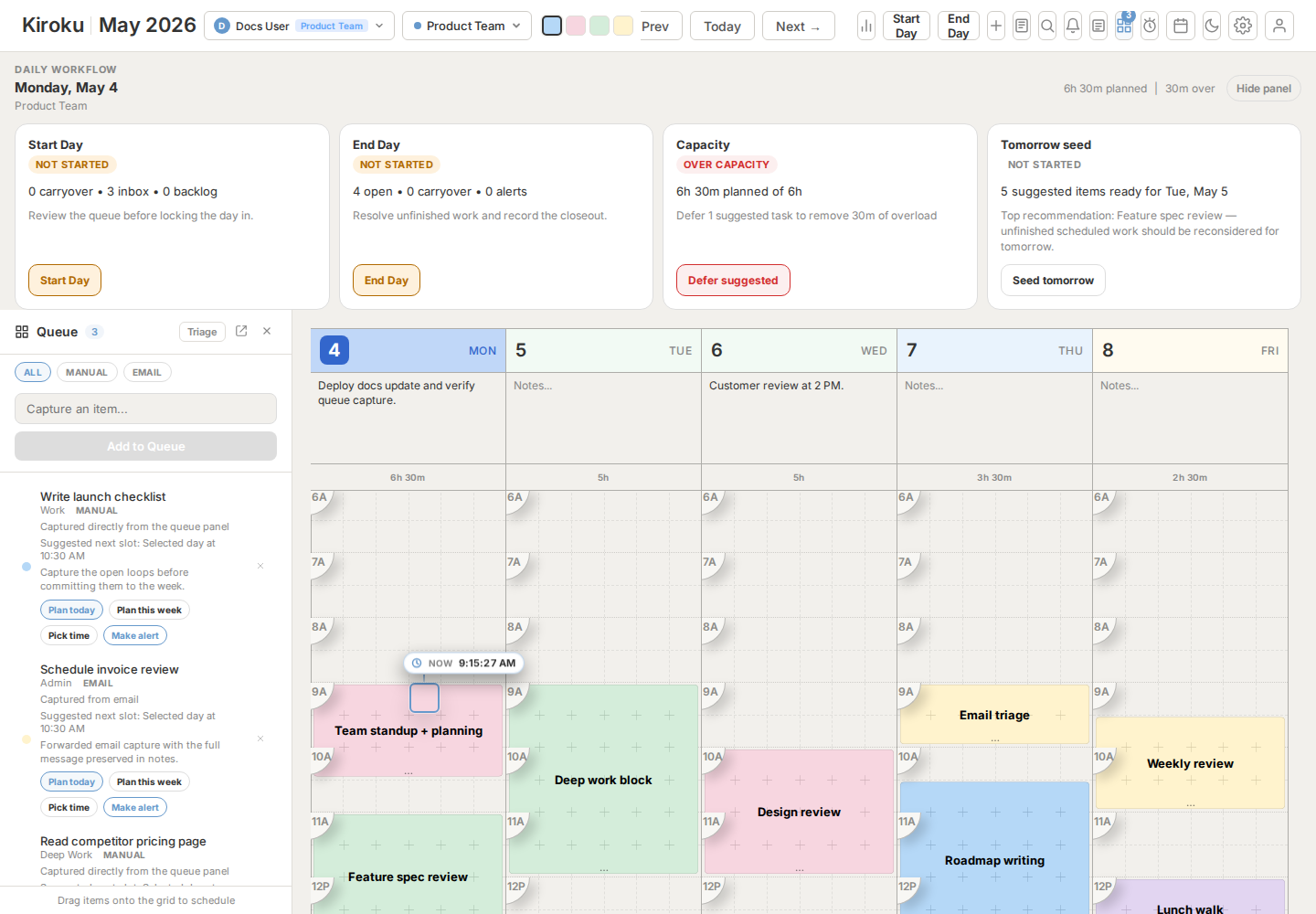
Task: Jump to Today
Action: 722,26
